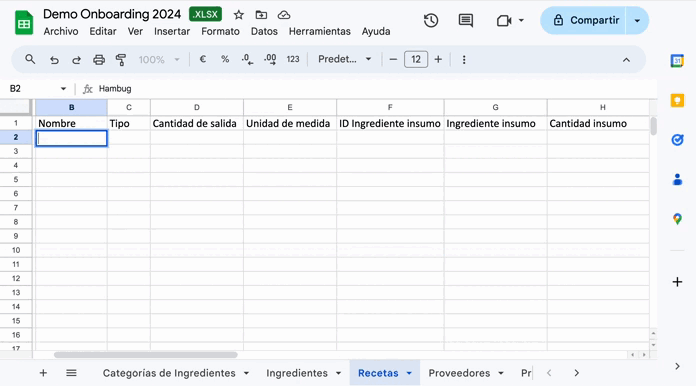Star the Demo Onboarding 2024 document
This screenshot has height=386, width=696.
239,15
